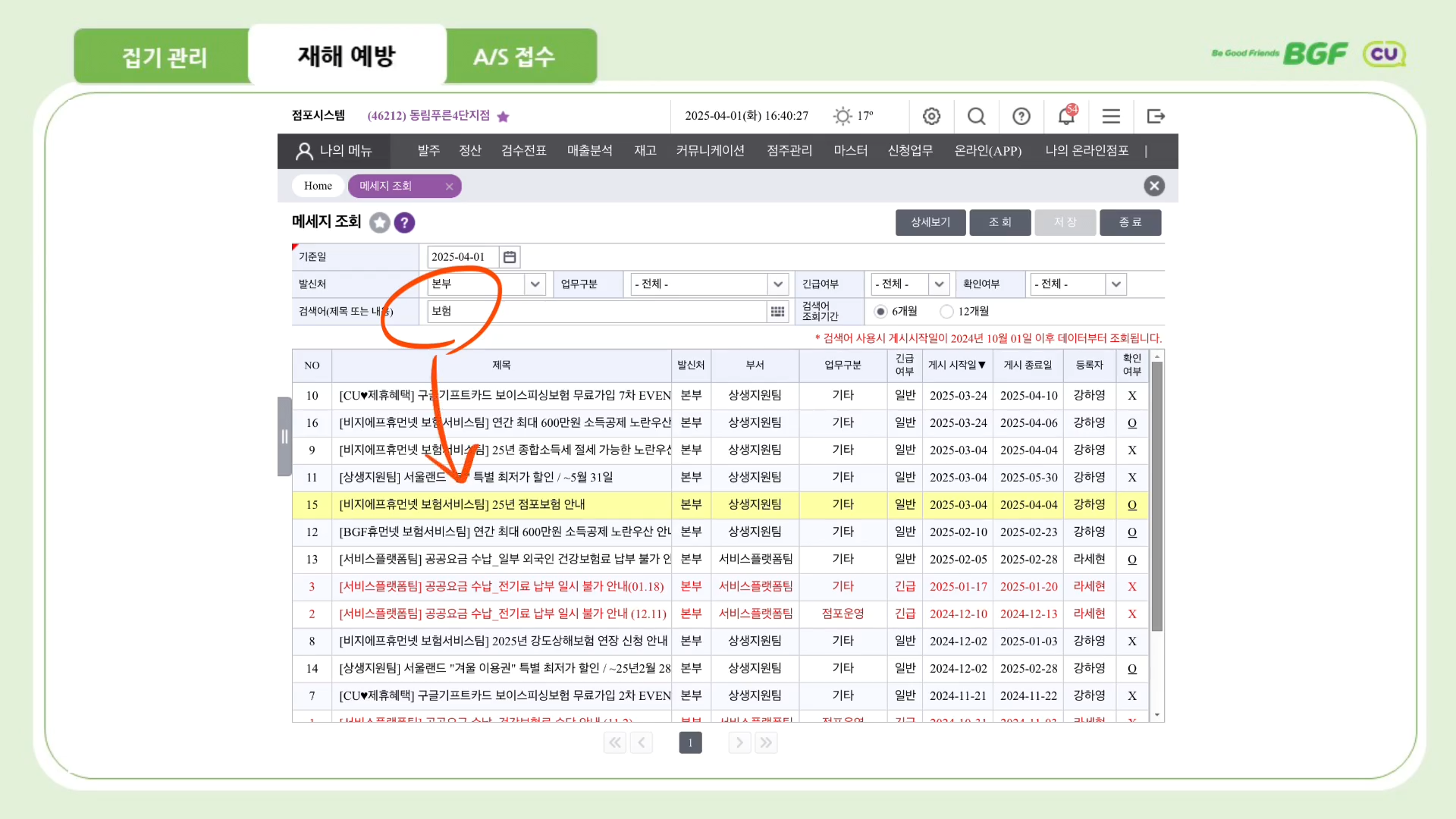Select the 6개월 search period radio
1456x819 pixels.
pos(880,312)
